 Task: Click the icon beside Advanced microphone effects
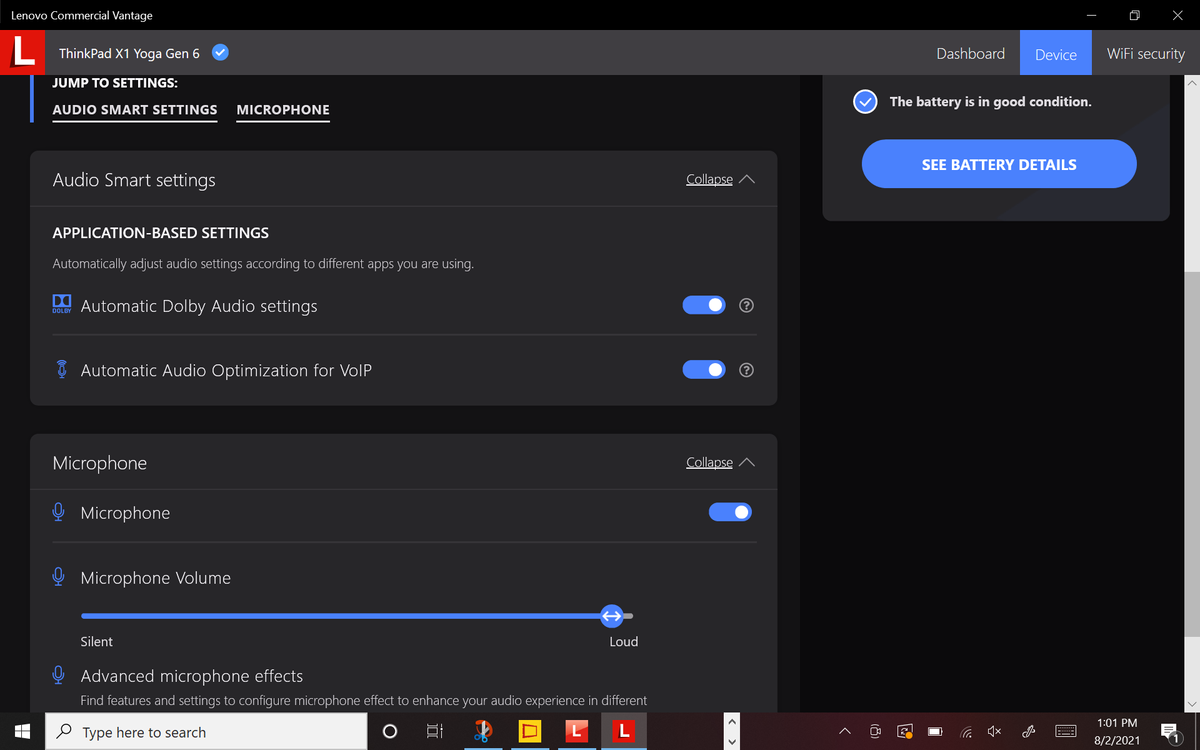pyautogui.click(x=59, y=675)
